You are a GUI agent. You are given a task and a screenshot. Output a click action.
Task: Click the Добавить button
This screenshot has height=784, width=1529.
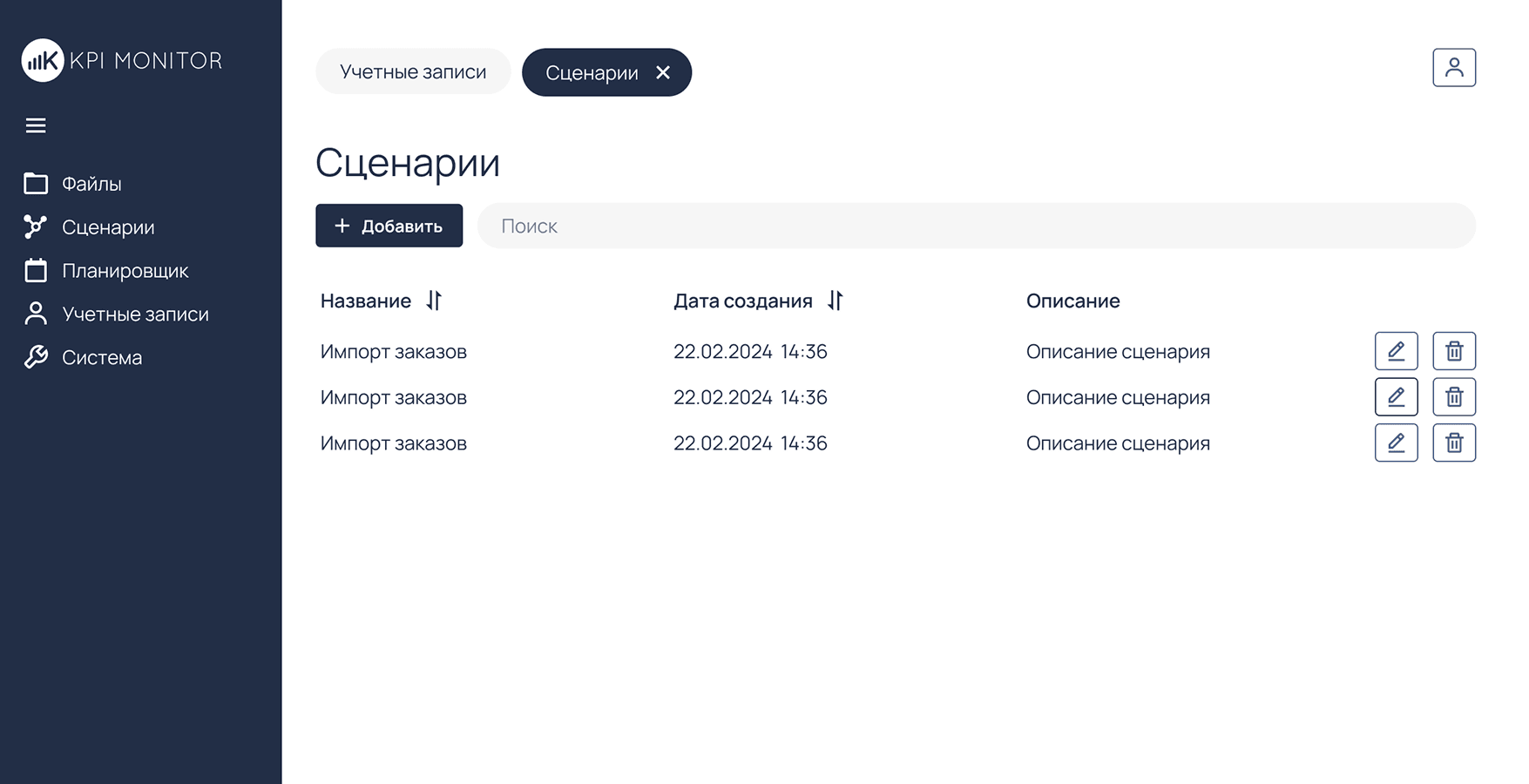(389, 226)
